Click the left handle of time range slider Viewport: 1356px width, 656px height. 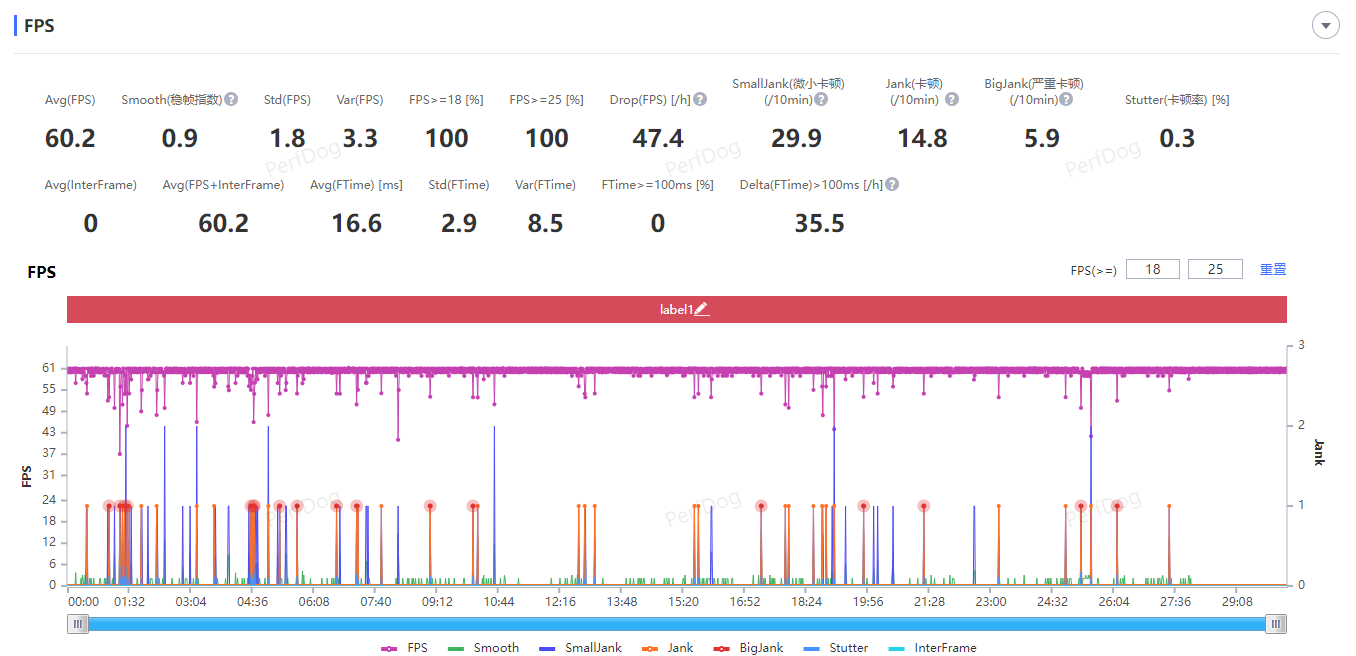tap(77, 624)
